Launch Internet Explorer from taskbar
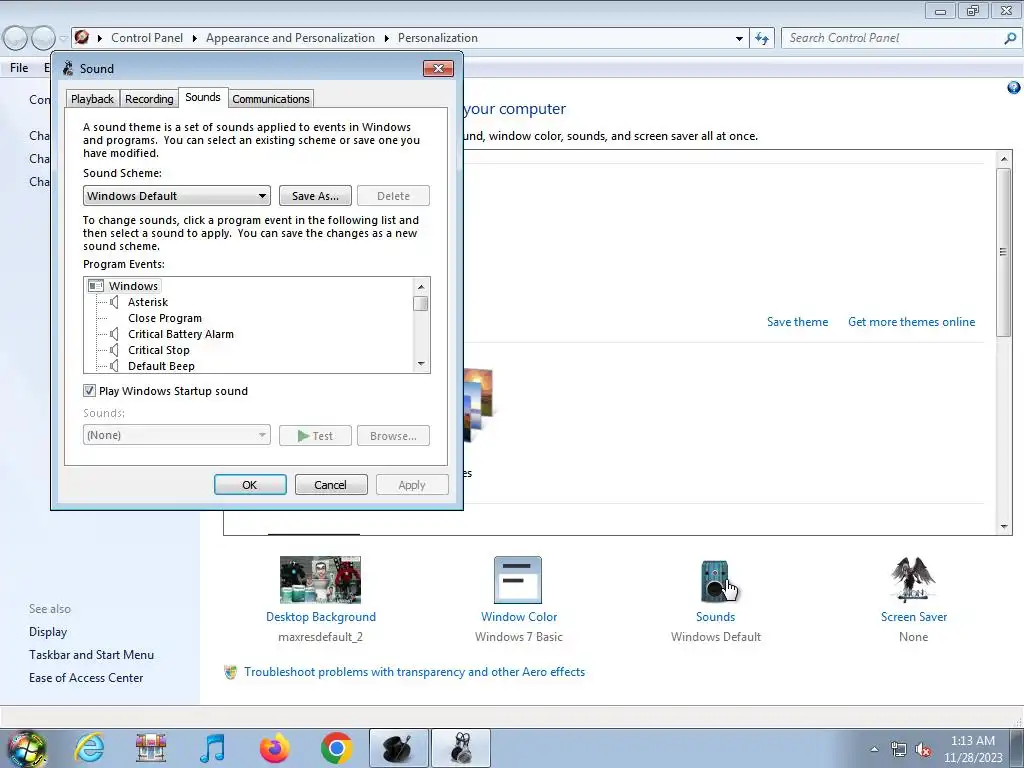 [x=89, y=748]
